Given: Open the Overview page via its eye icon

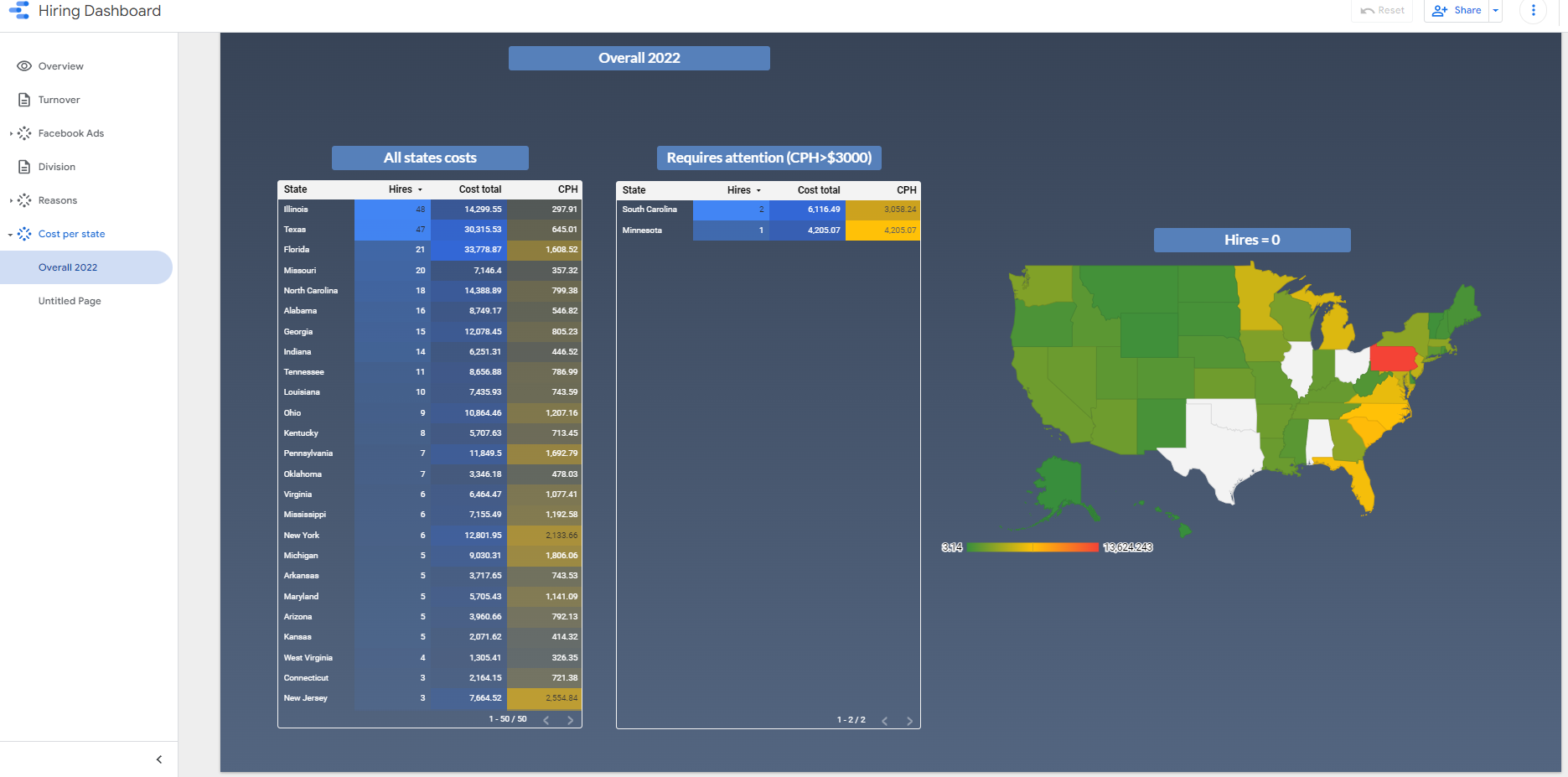Looking at the screenshot, I should tap(24, 66).
